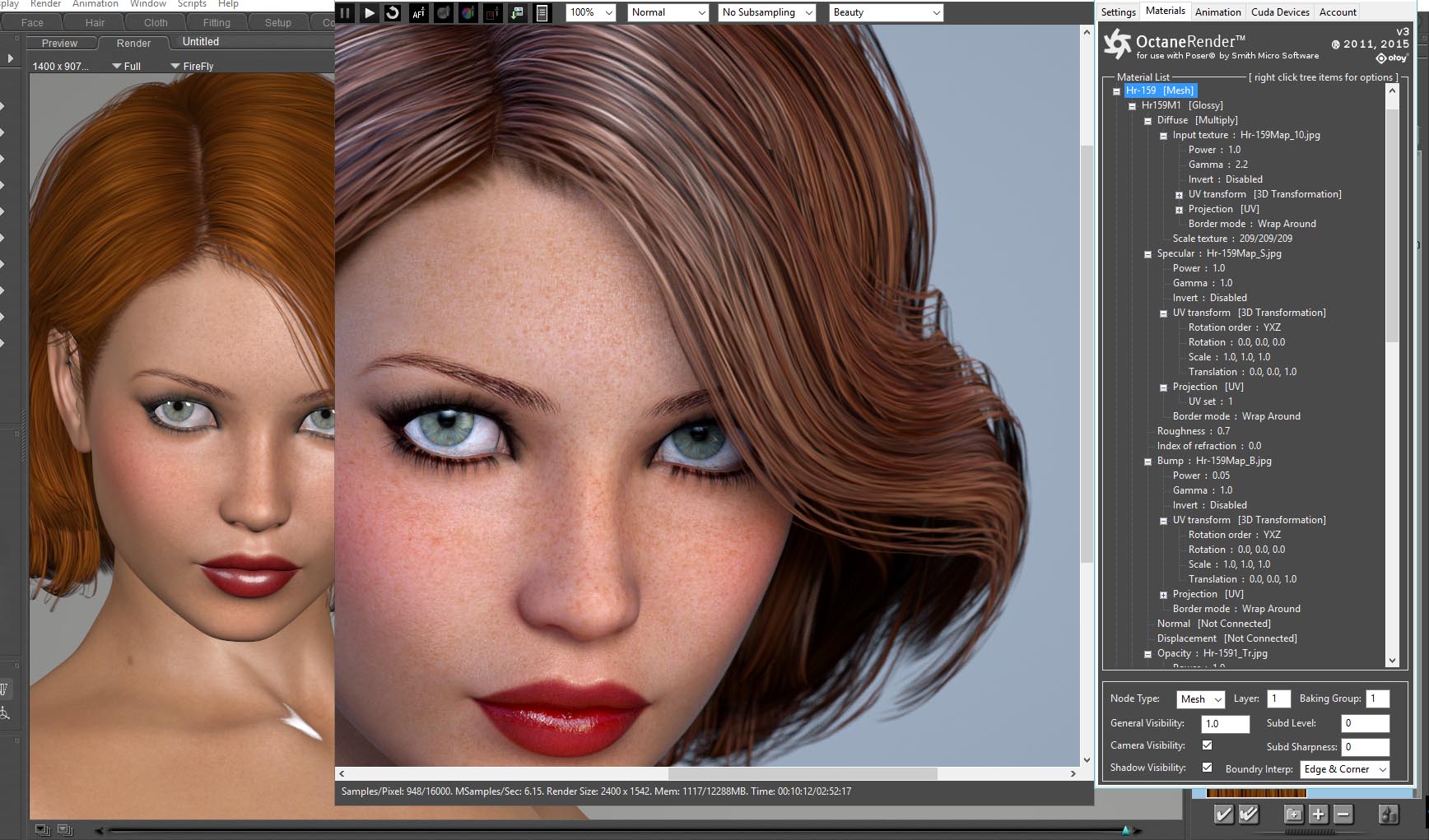Pause the Octane render
1429x840 pixels.
[x=345, y=12]
